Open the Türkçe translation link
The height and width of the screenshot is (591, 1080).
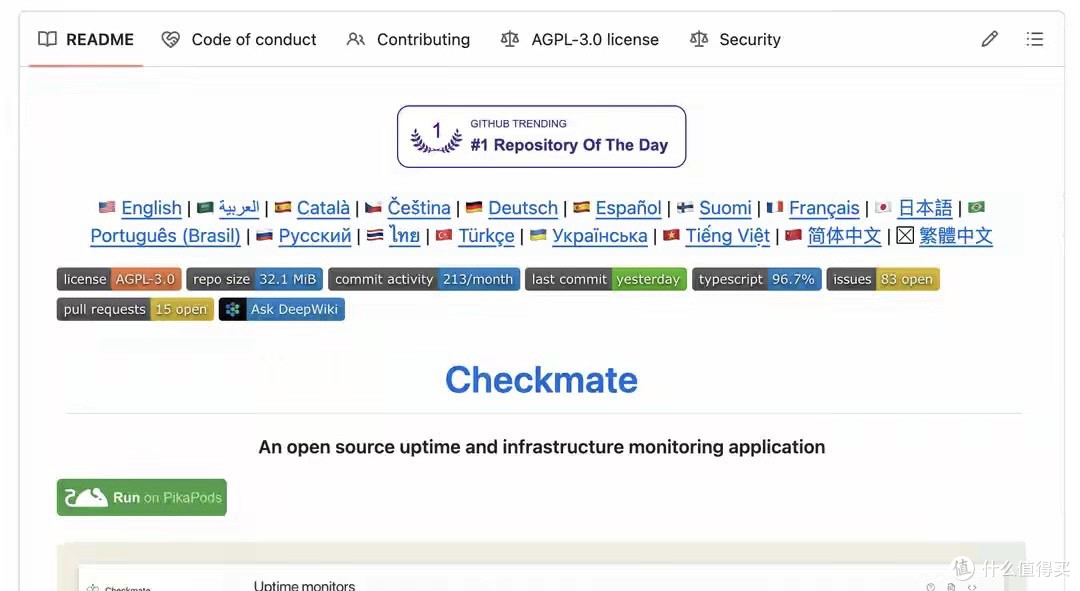point(486,236)
